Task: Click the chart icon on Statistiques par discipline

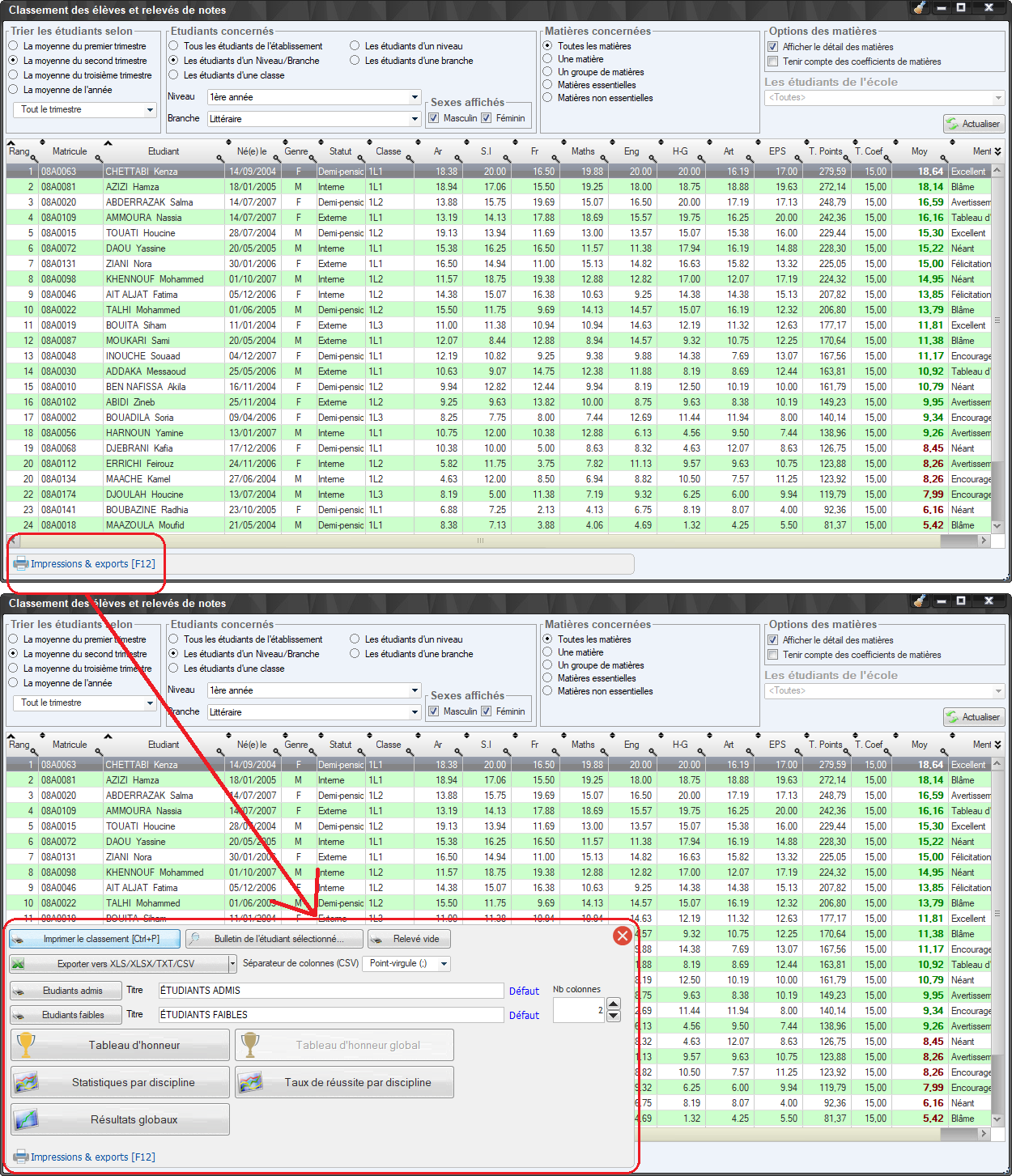Action: 27,1082
